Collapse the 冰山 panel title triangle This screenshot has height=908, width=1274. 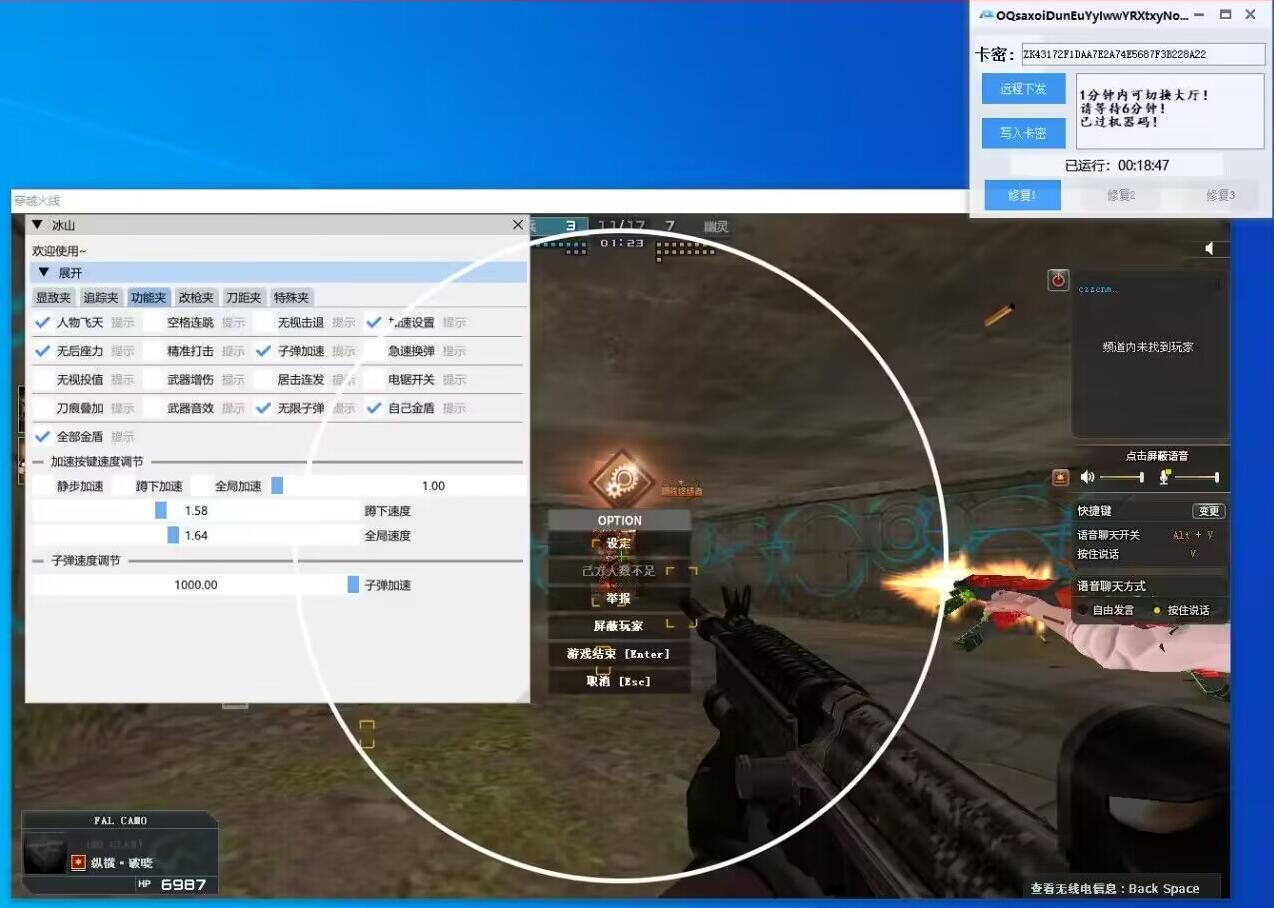coord(38,225)
